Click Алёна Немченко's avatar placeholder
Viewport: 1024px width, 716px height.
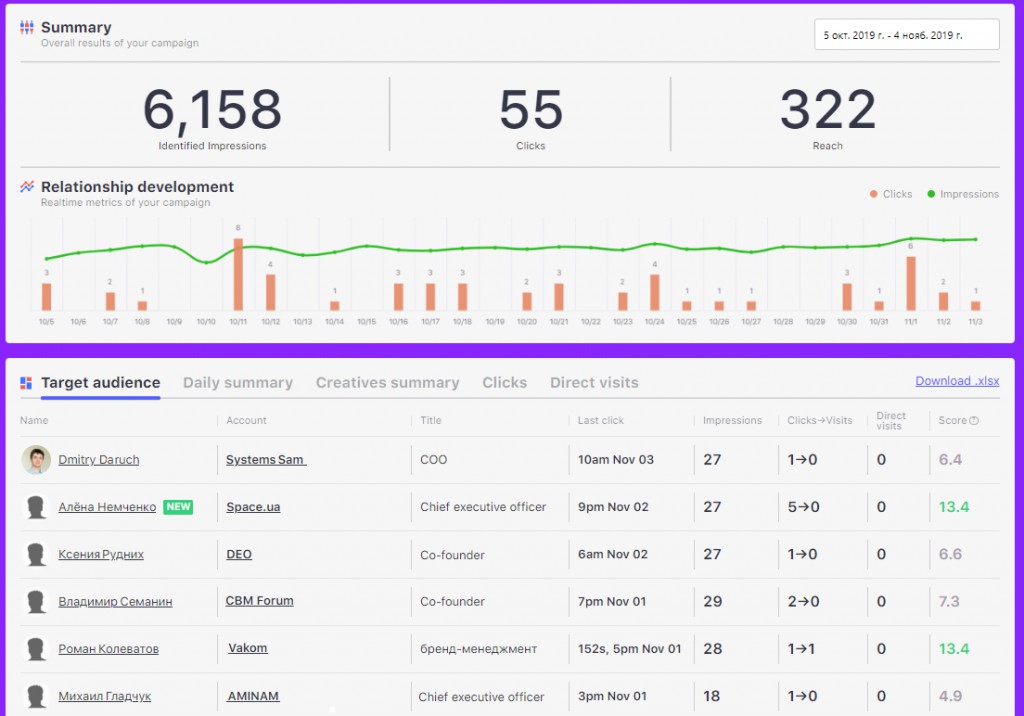point(36,507)
